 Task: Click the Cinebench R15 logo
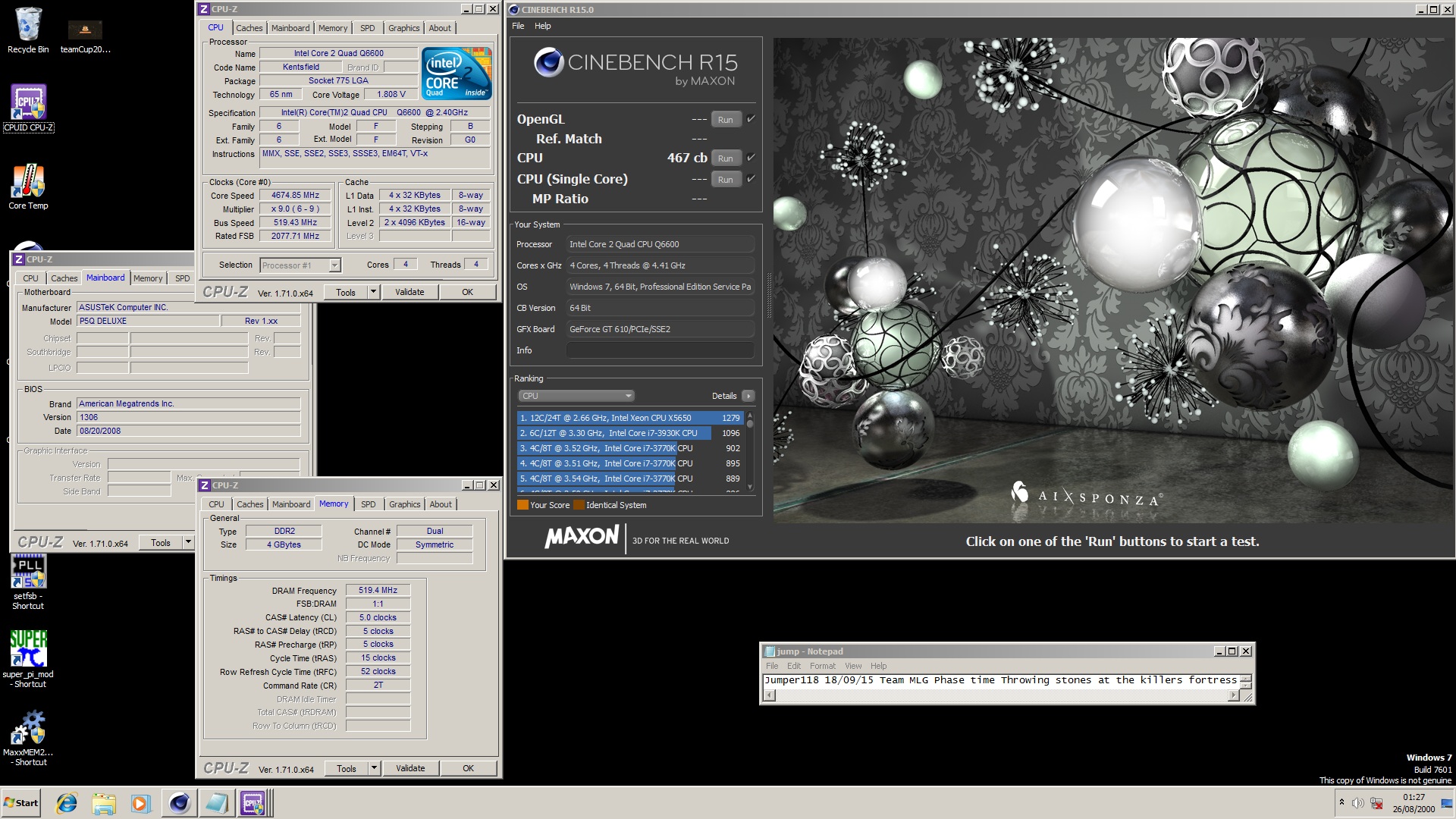pos(635,67)
